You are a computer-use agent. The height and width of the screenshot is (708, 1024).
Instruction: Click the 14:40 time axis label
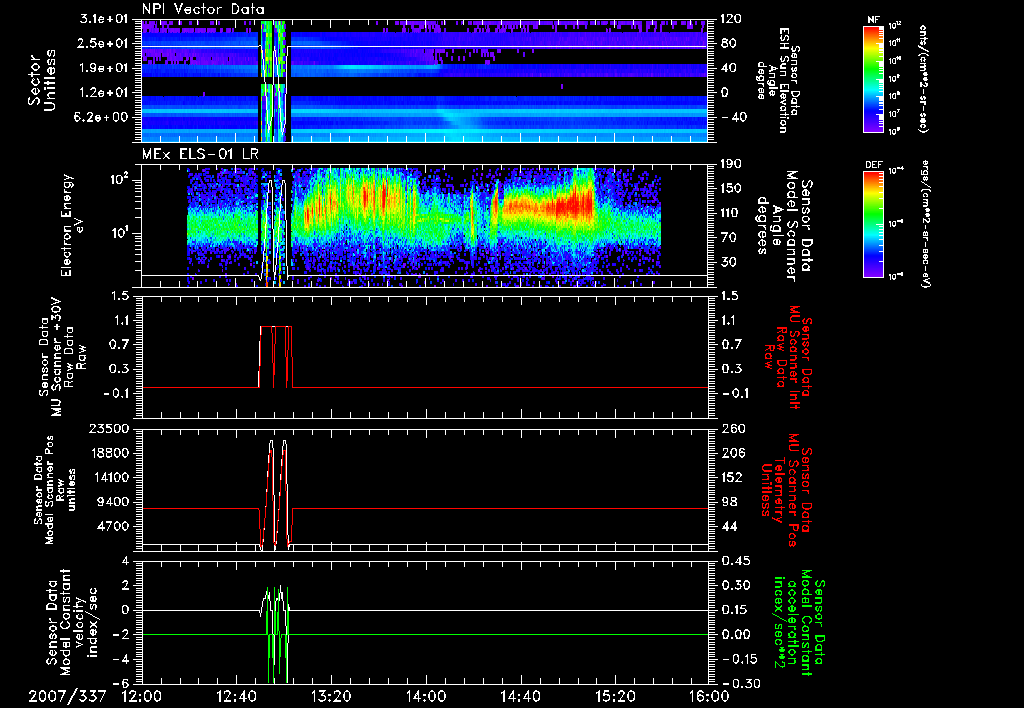click(520, 696)
